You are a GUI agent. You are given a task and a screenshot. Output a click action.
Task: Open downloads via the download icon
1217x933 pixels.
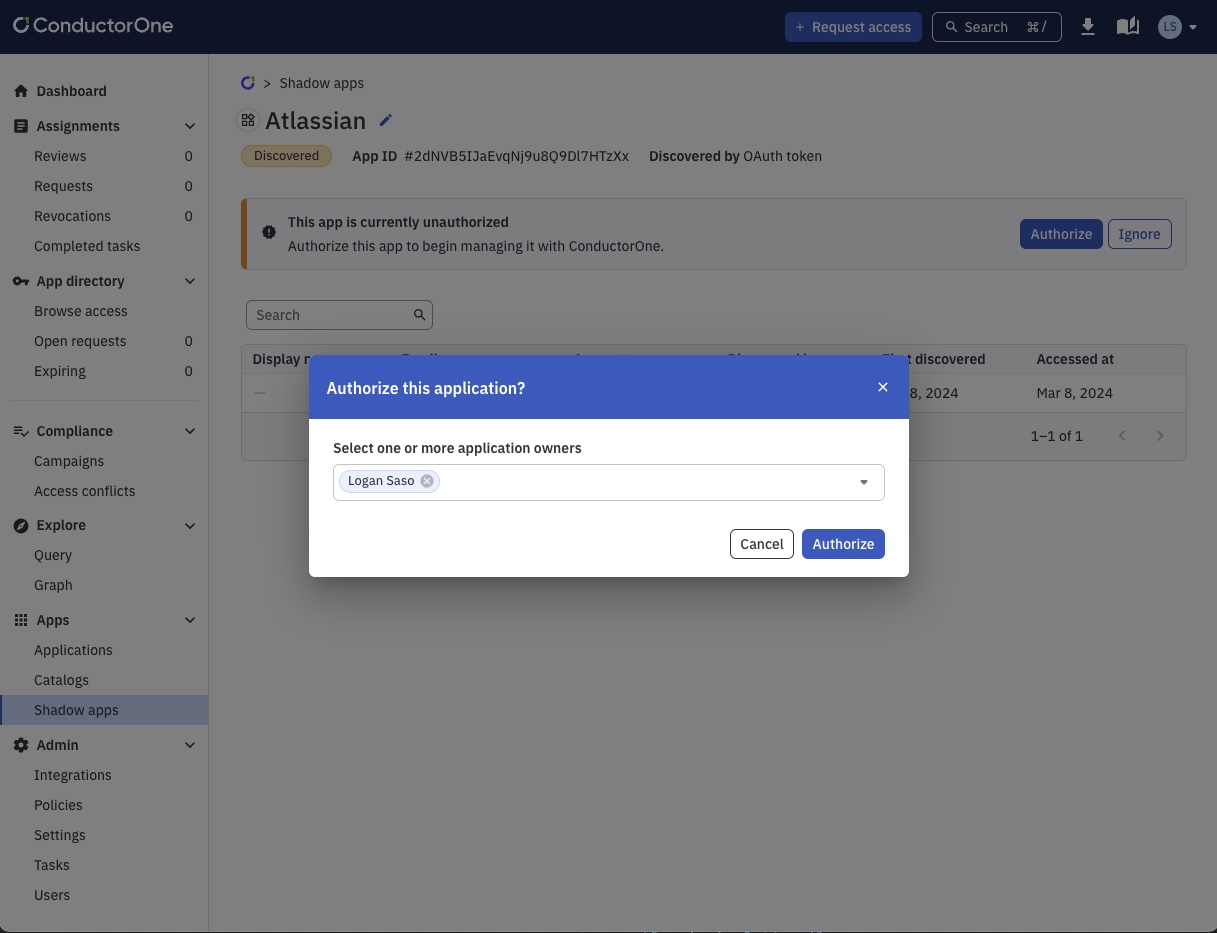(1088, 26)
